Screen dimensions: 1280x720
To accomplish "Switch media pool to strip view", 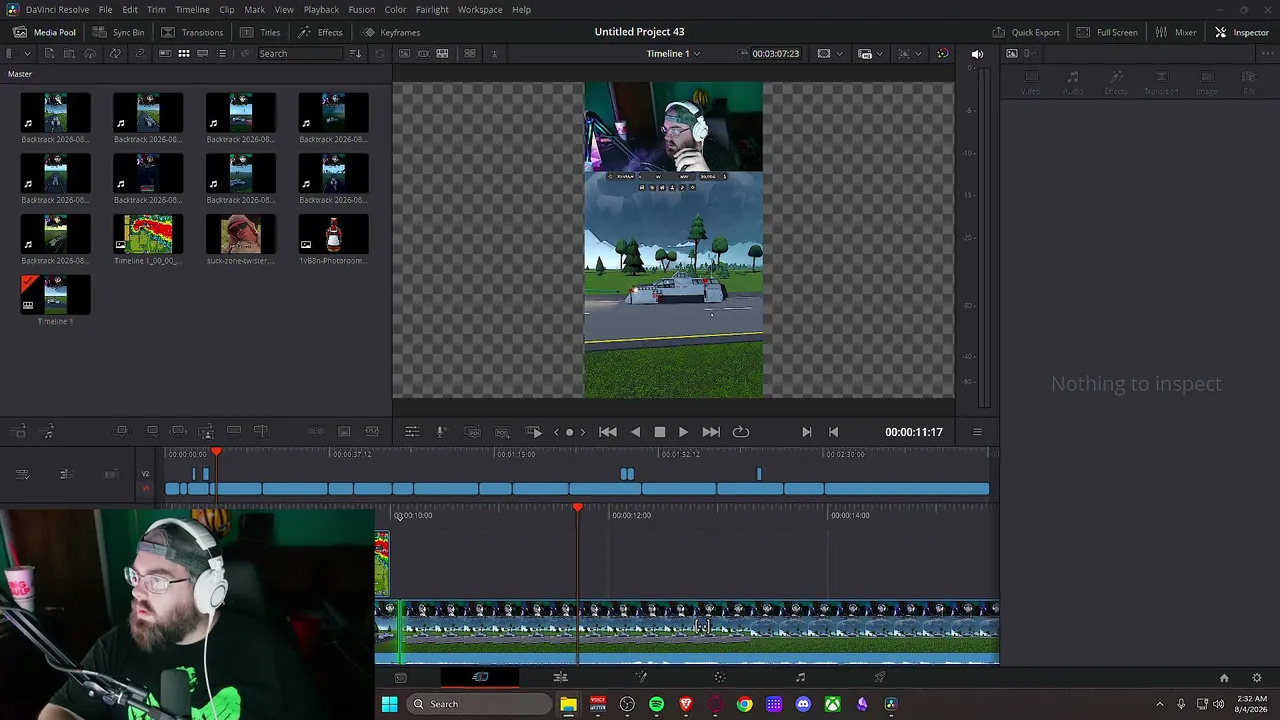I will (x=203, y=53).
